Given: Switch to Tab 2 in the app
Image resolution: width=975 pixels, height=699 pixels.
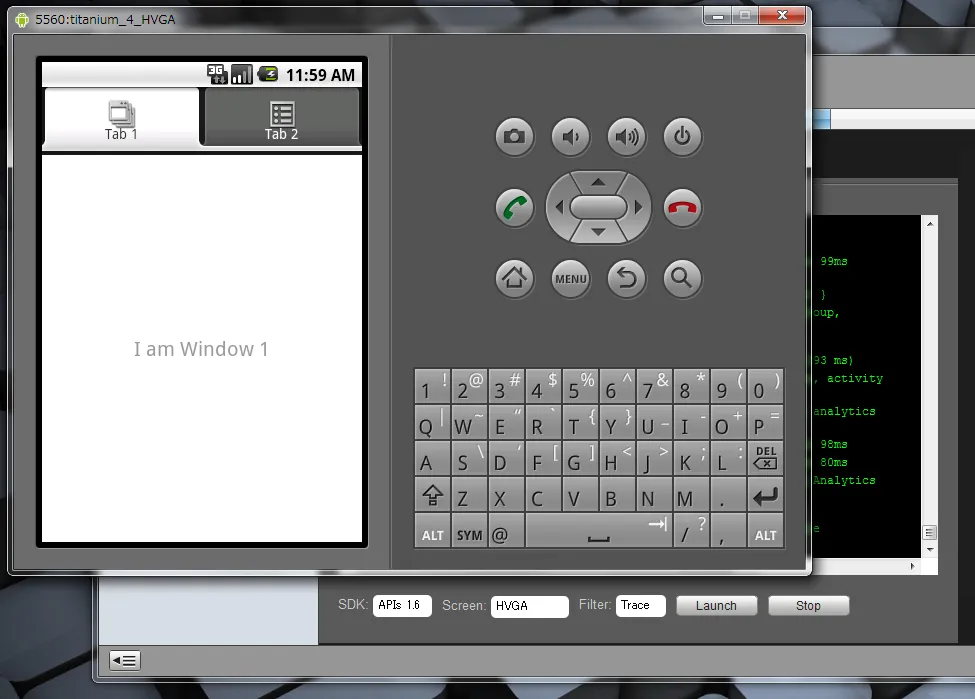Looking at the screenshot, I should [281, 118].
